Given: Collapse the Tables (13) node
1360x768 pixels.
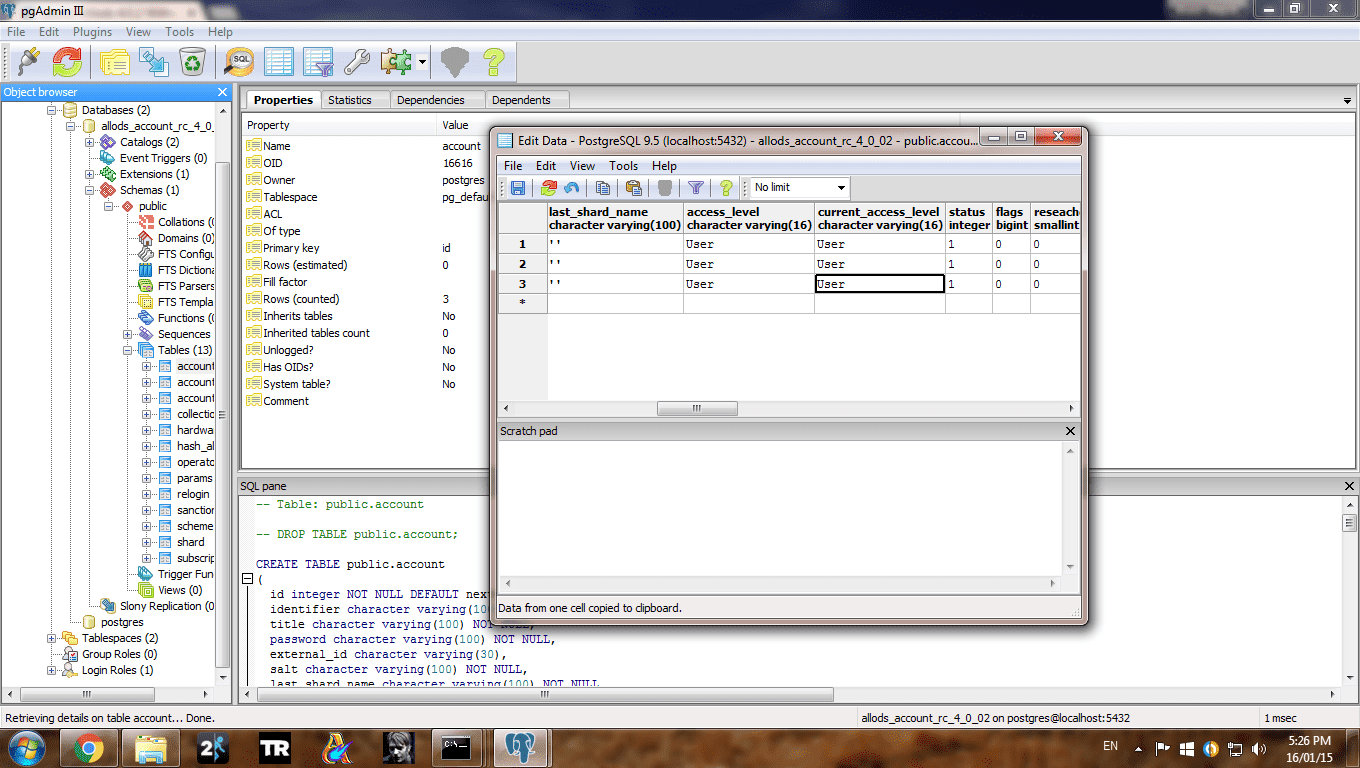Looking at the screenshot, I should coord(128,350).
